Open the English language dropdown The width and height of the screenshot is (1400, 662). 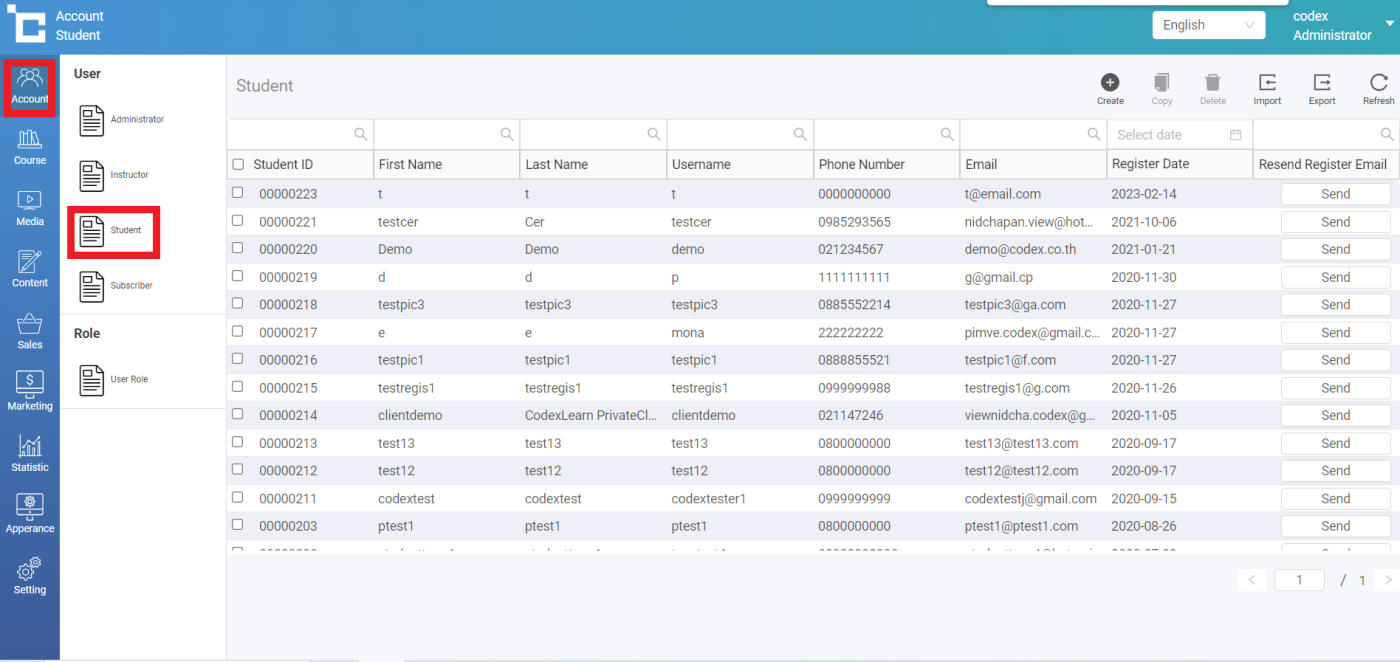point(1208,25)
